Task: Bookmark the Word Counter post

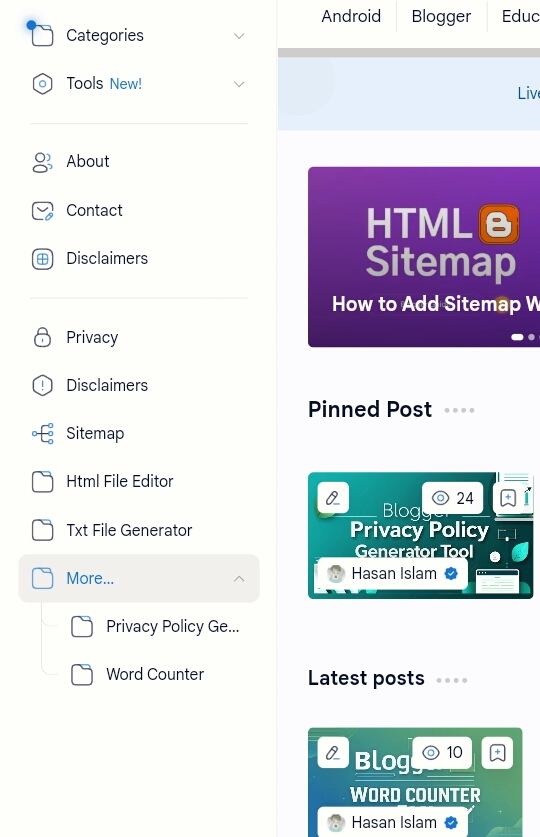Action: click(497, 753)
